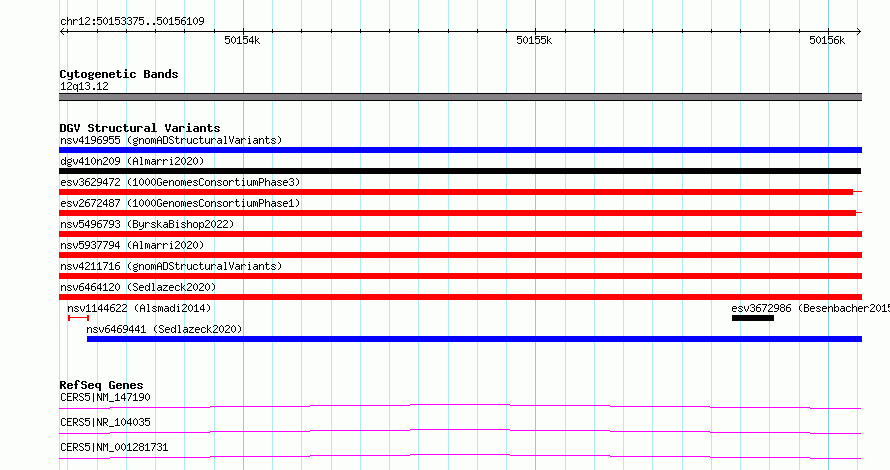
Task: Click the nsv4196955 gnomADStructuralVariants label
Action: click(171, 140)
